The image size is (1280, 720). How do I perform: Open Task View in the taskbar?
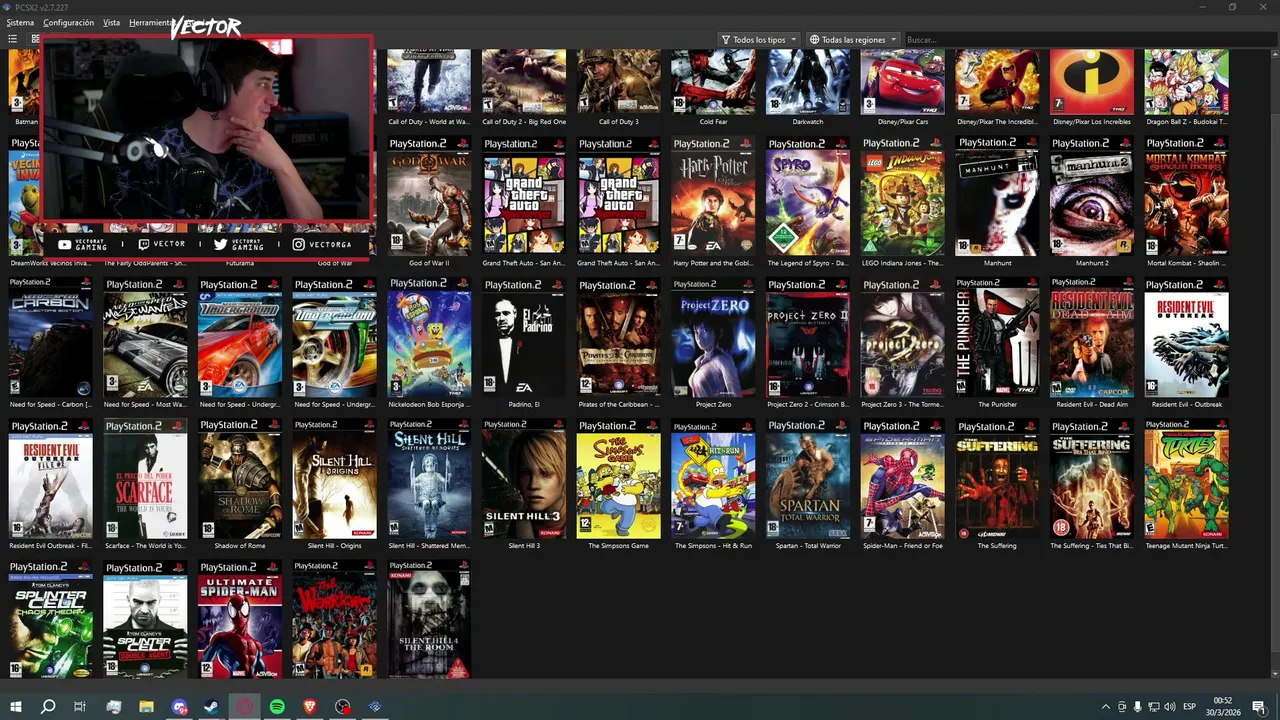[80, 707]
